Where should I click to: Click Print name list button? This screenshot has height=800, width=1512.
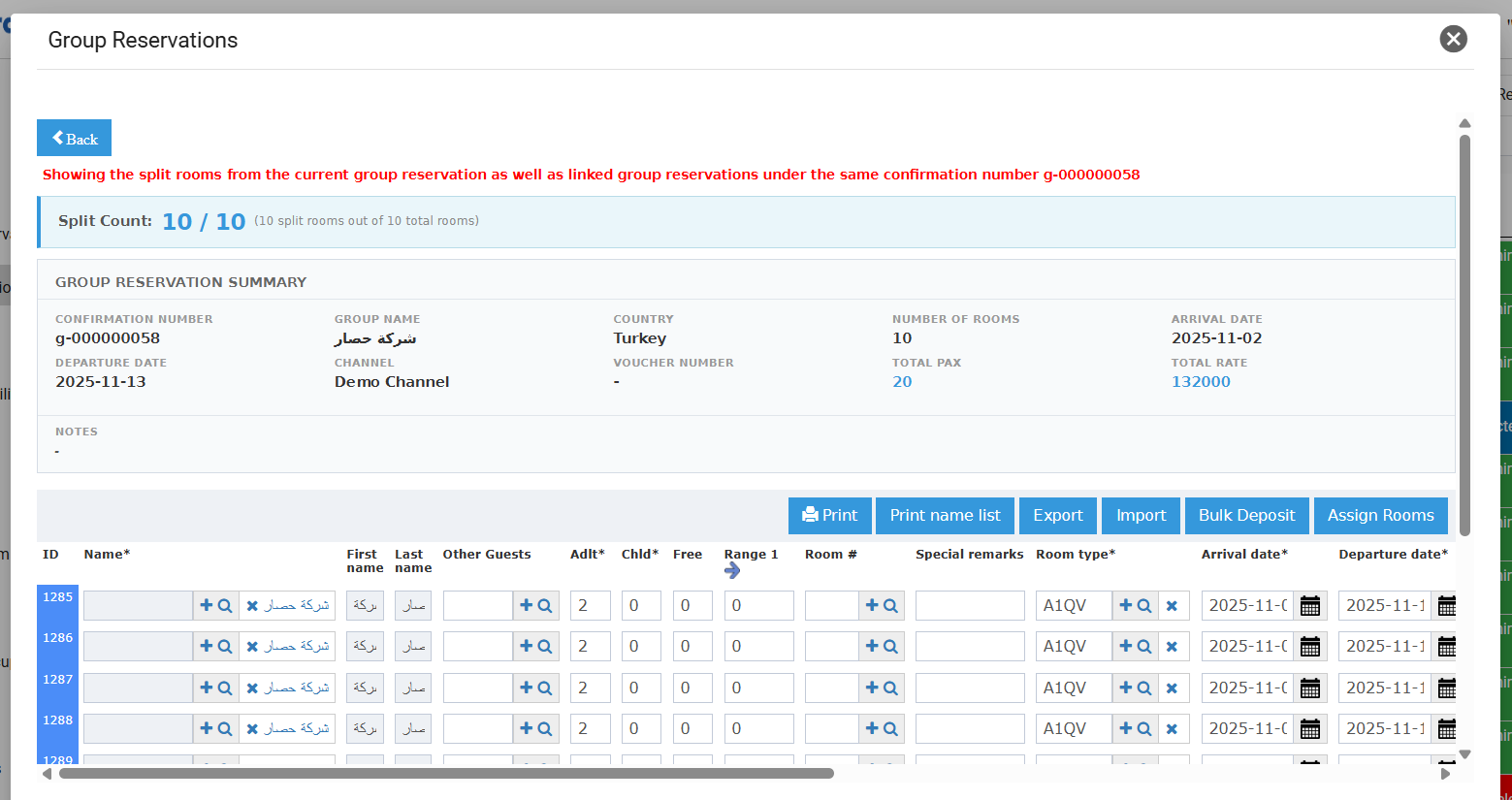tap(946, 516)
